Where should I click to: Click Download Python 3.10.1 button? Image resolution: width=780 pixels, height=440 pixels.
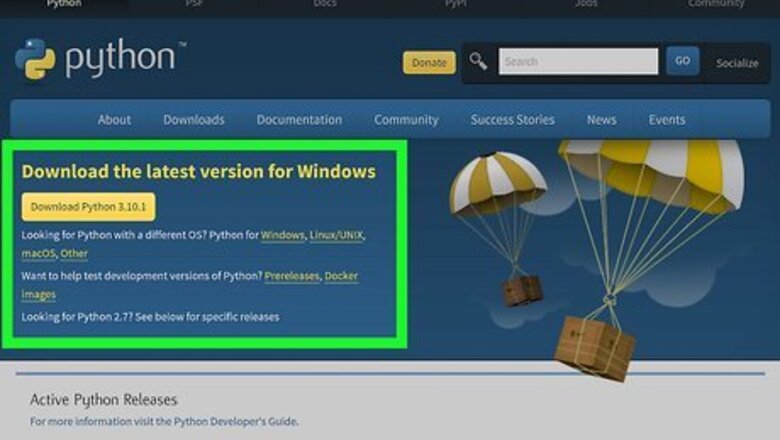coord(89,207)
